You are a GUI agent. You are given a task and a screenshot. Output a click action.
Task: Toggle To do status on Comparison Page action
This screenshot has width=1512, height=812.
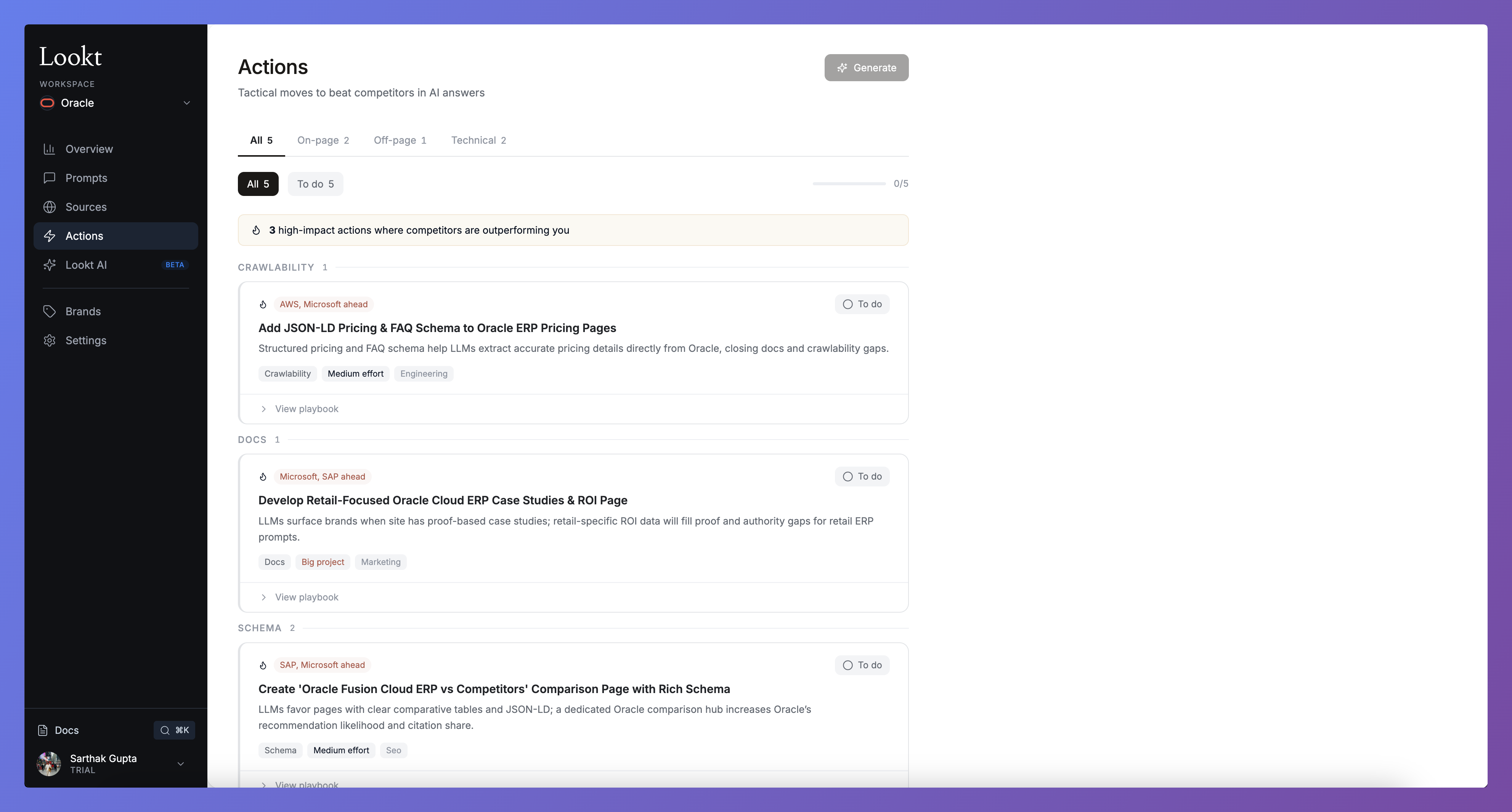point(862,665)
